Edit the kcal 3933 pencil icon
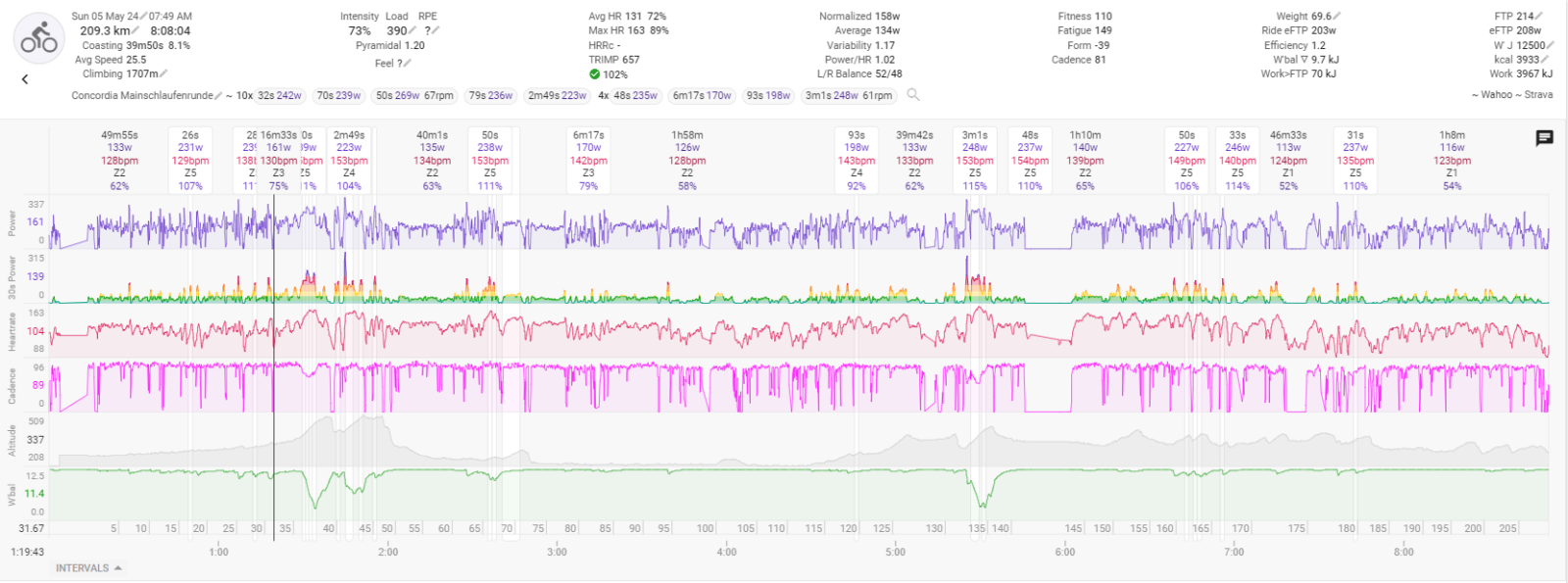Screen dimensions: 1568x583 point(1547,60)
